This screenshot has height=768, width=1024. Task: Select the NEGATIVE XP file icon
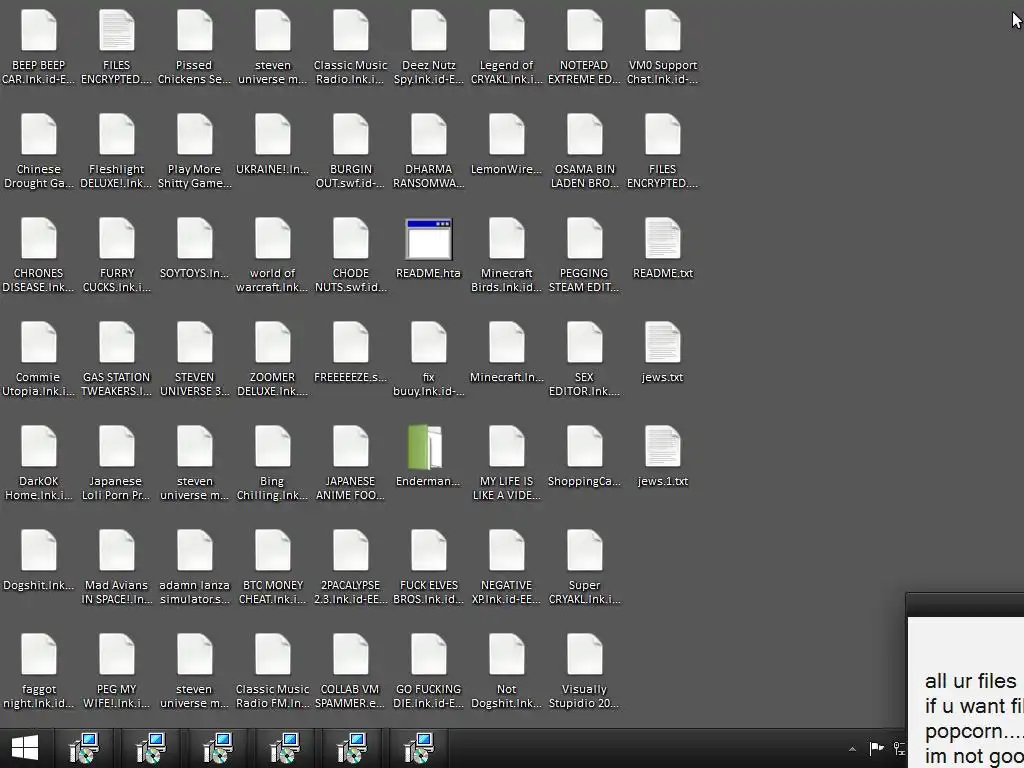click(x=507, y=550)
